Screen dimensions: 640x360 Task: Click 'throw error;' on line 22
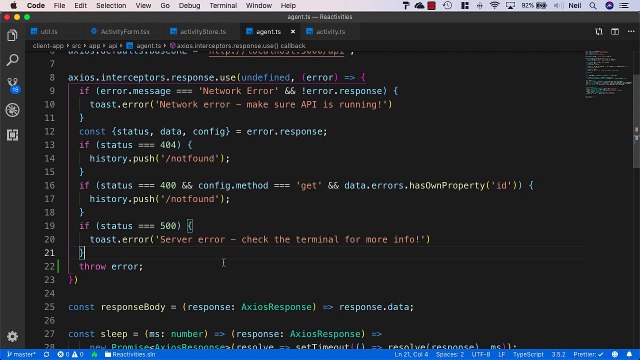coord(111,267)
